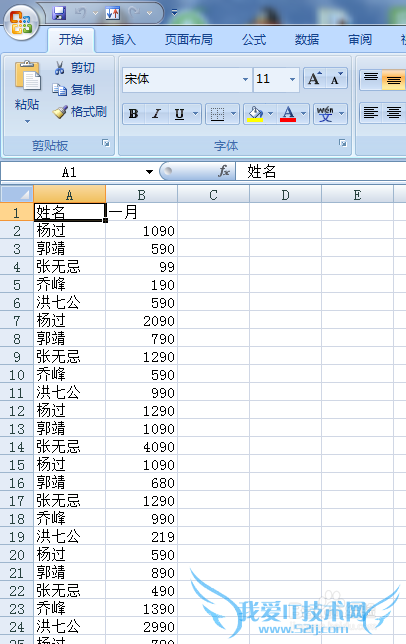Screen dimensions: 406x644
Task: Select column A header
Action: (69, 195)
